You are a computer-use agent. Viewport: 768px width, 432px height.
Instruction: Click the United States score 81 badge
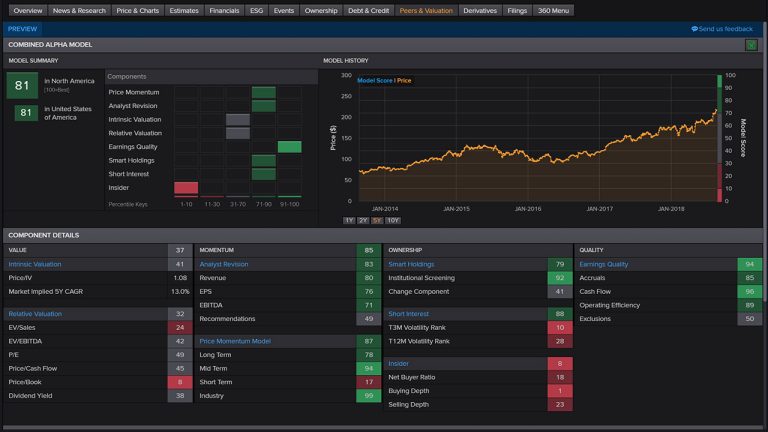click(x=27, y=113)
